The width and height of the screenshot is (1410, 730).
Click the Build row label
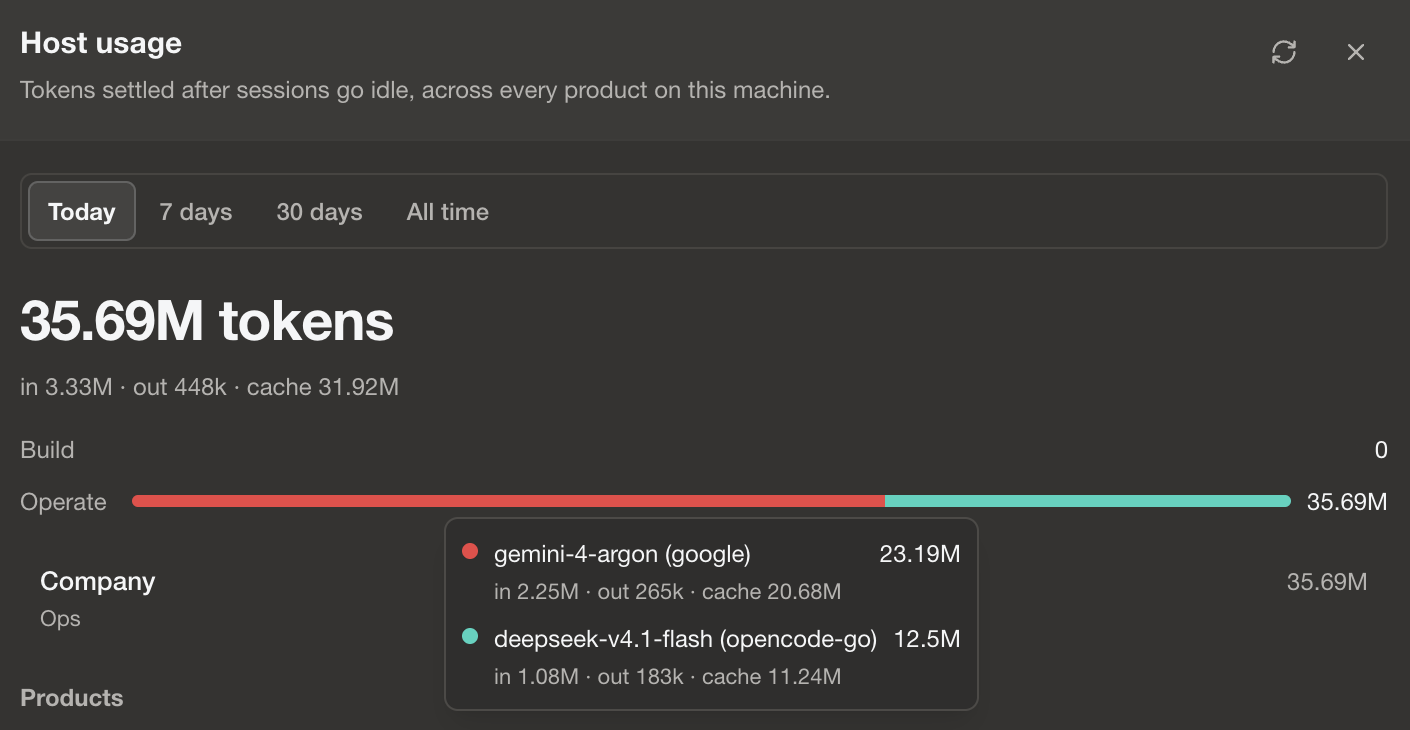pyautogui.click(x=47, y=450)
